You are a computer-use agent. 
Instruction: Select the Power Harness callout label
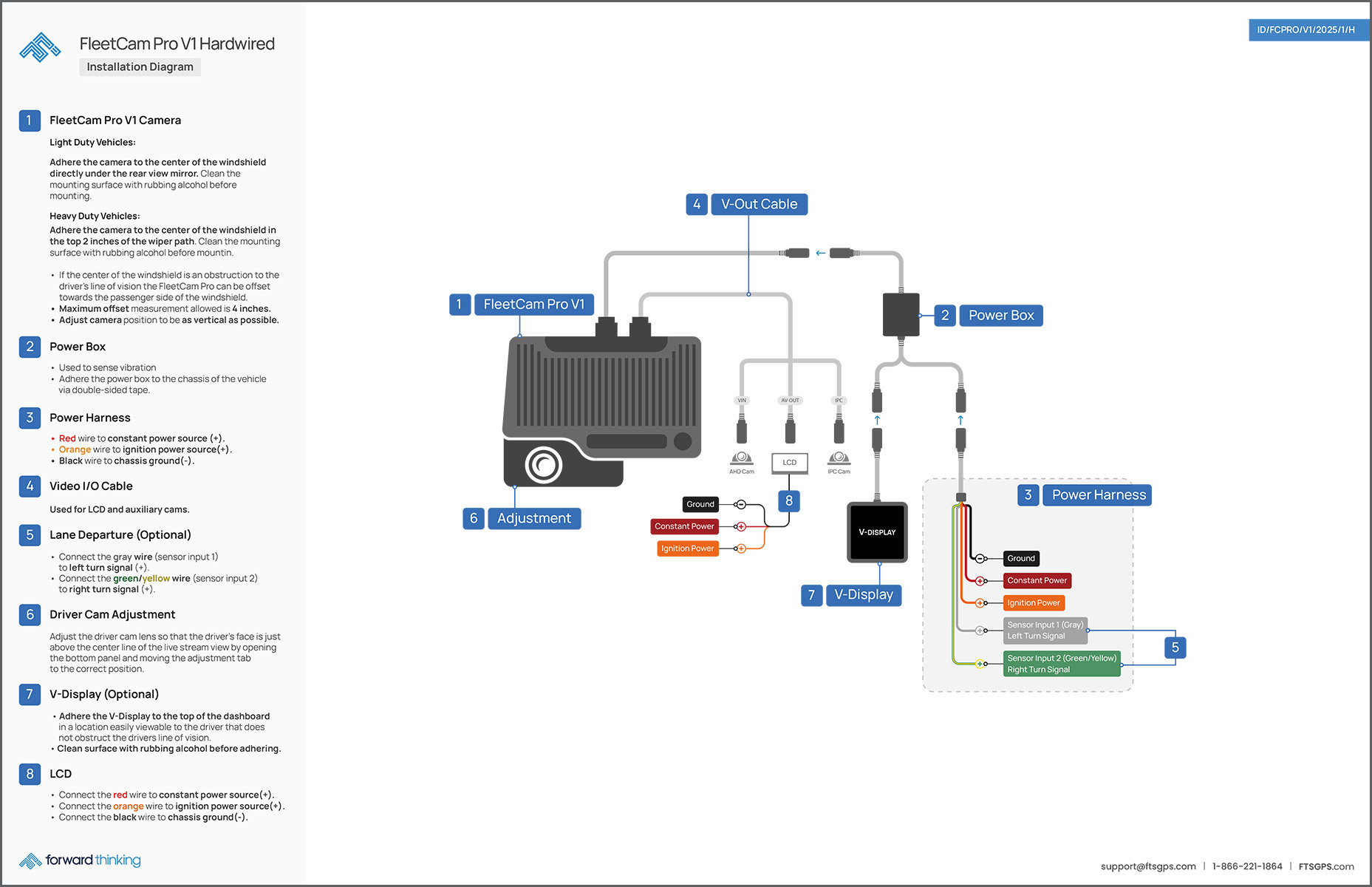1098,495
